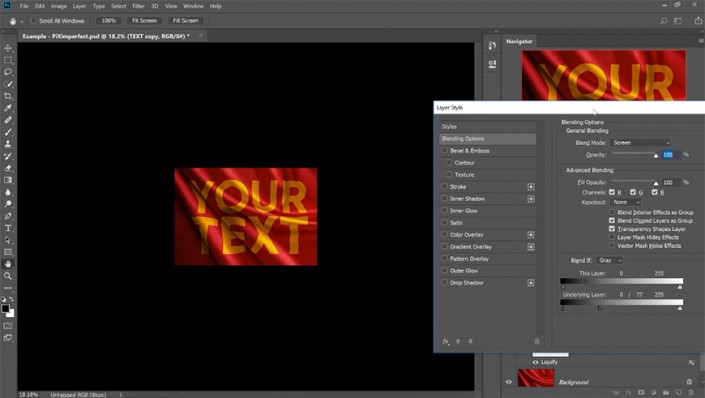
Task: Select the Zoom tool
Action: [x=8, y=276]
